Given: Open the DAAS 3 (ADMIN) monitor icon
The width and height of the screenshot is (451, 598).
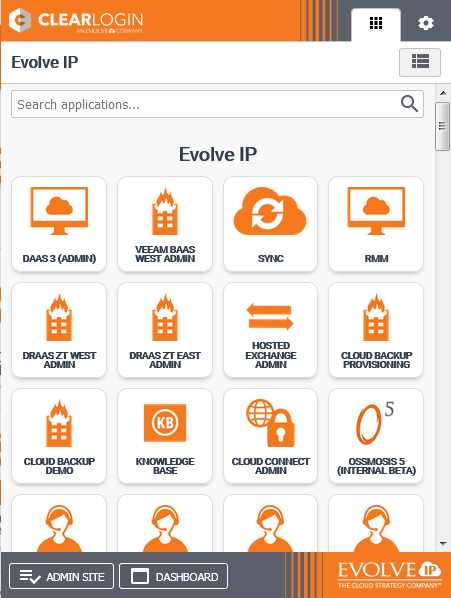Looking at the screenshot, I should tap(59, 211).
